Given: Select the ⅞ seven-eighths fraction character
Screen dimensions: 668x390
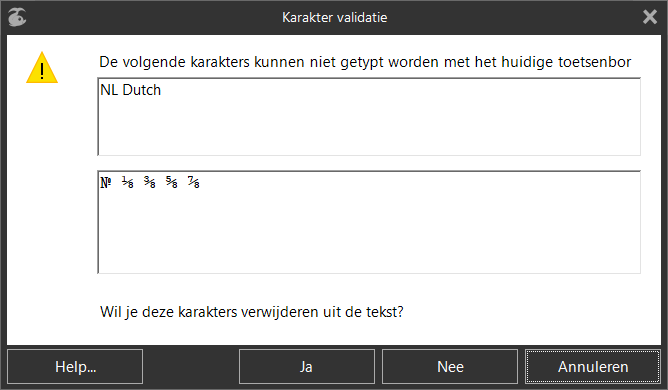Looking at the screenshot, I should 193,182.
